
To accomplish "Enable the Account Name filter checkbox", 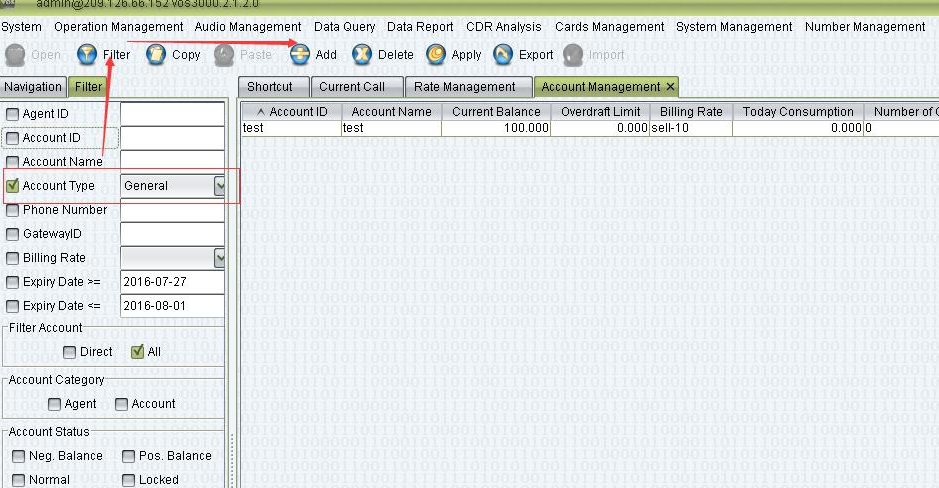I will [12, 162].
